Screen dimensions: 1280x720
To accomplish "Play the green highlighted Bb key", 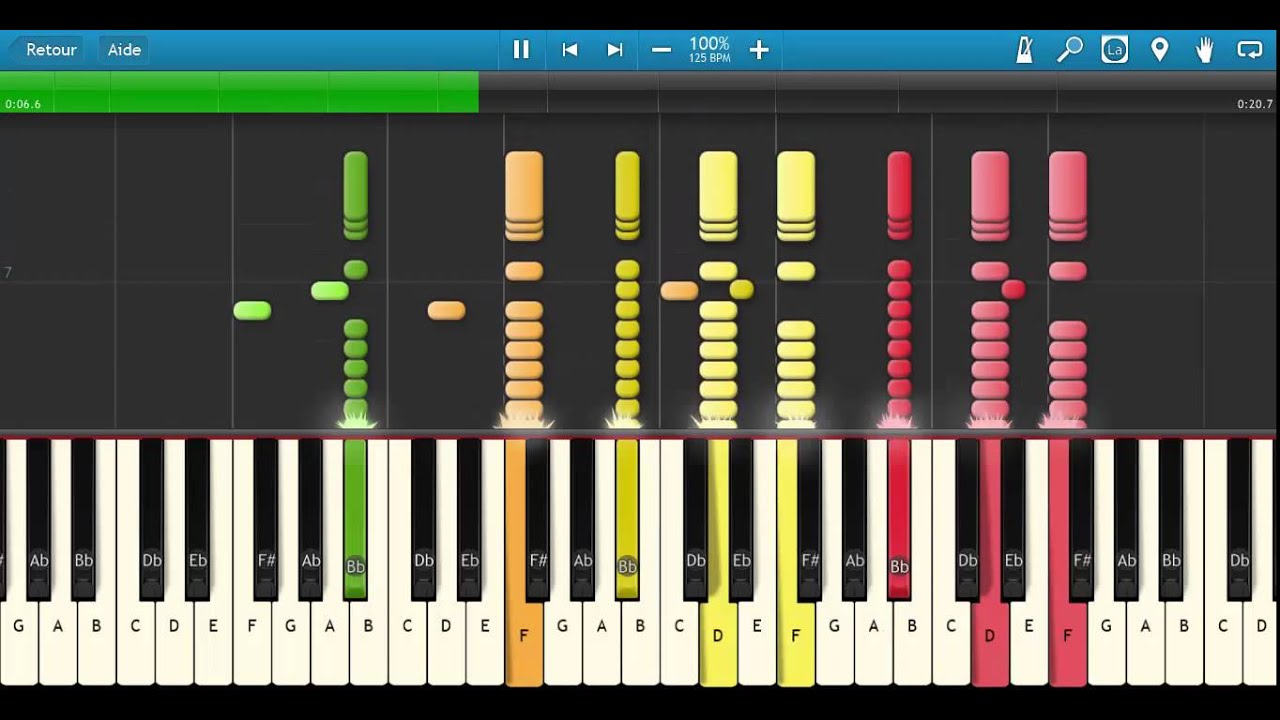I will click(355, 520).
